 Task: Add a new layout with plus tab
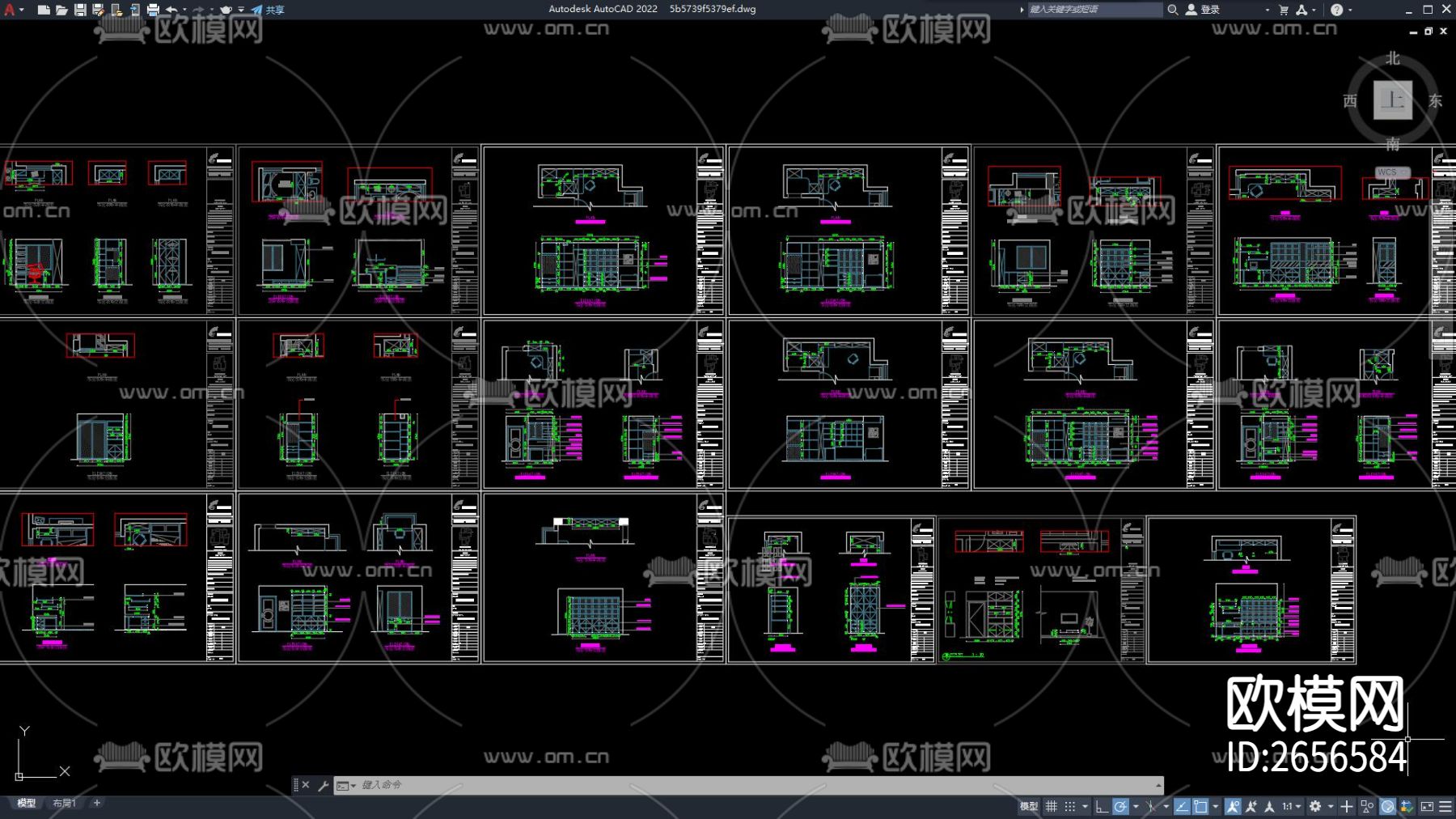[97, 803]
